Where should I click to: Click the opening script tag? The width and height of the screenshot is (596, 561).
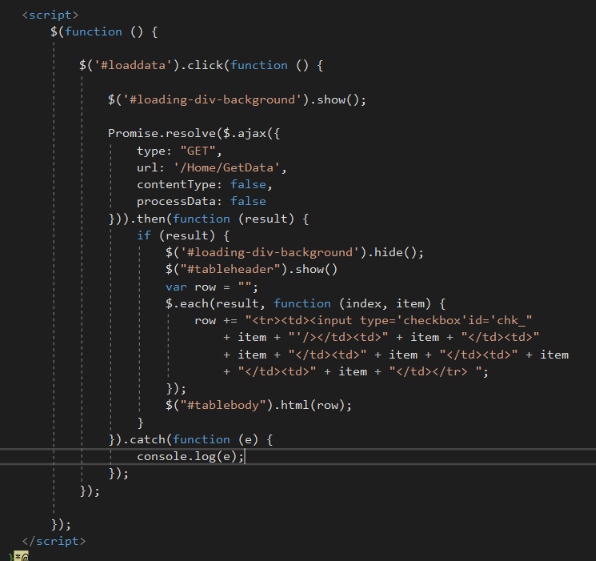[x=50, y=15]
